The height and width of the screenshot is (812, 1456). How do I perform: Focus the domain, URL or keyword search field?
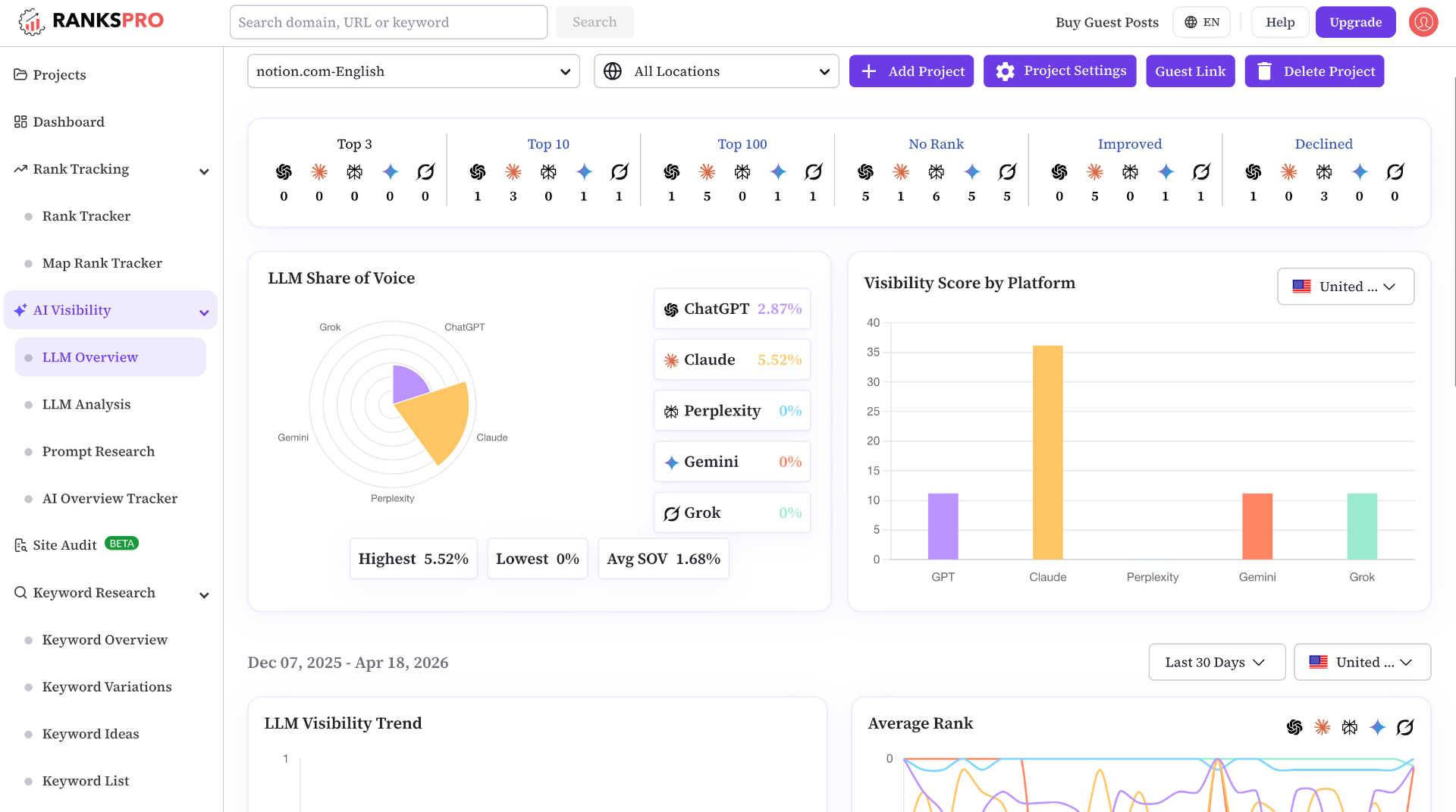click(x=388, y=22)
